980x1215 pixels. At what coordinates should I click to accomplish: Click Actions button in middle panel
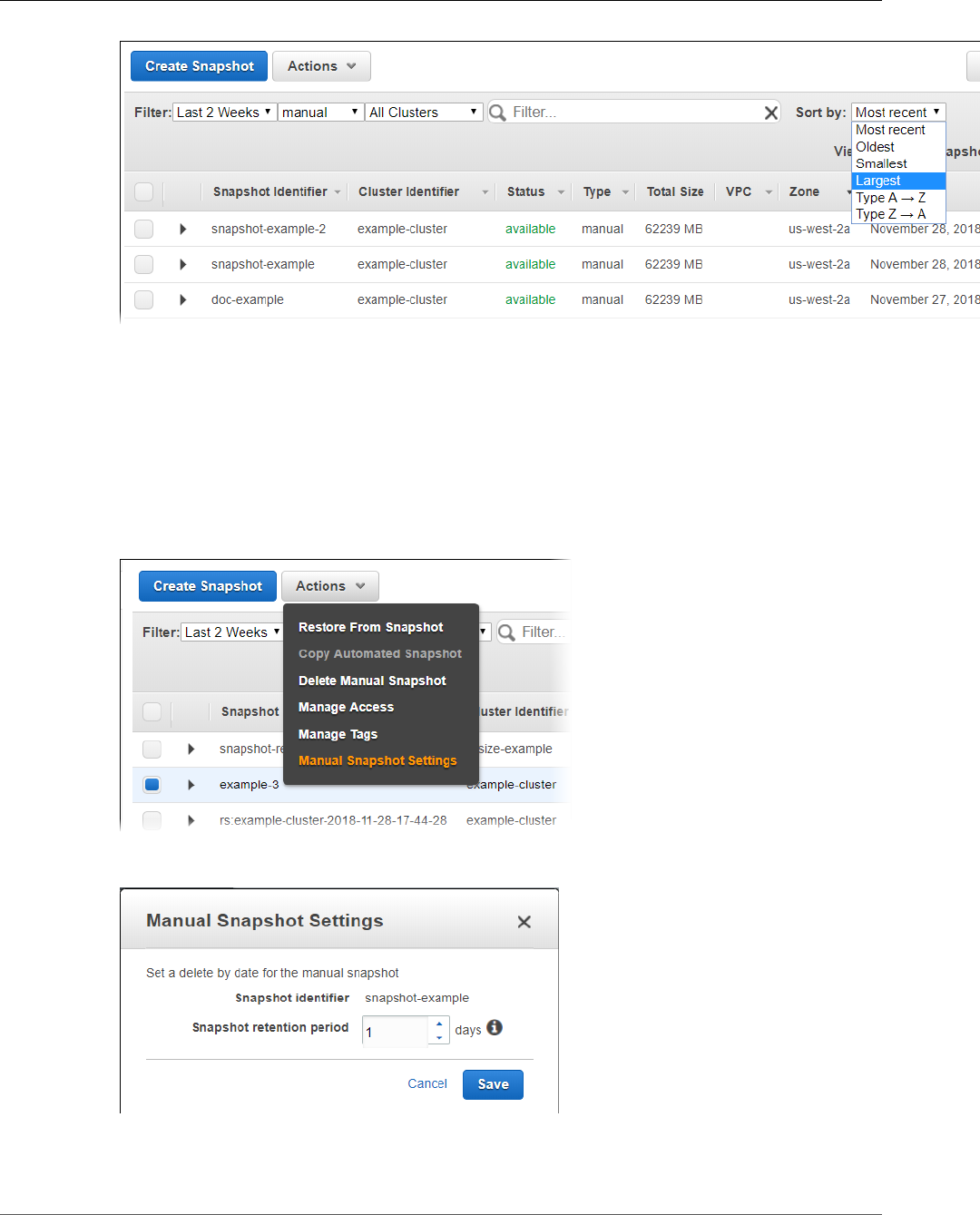click(x=329, y=586)
